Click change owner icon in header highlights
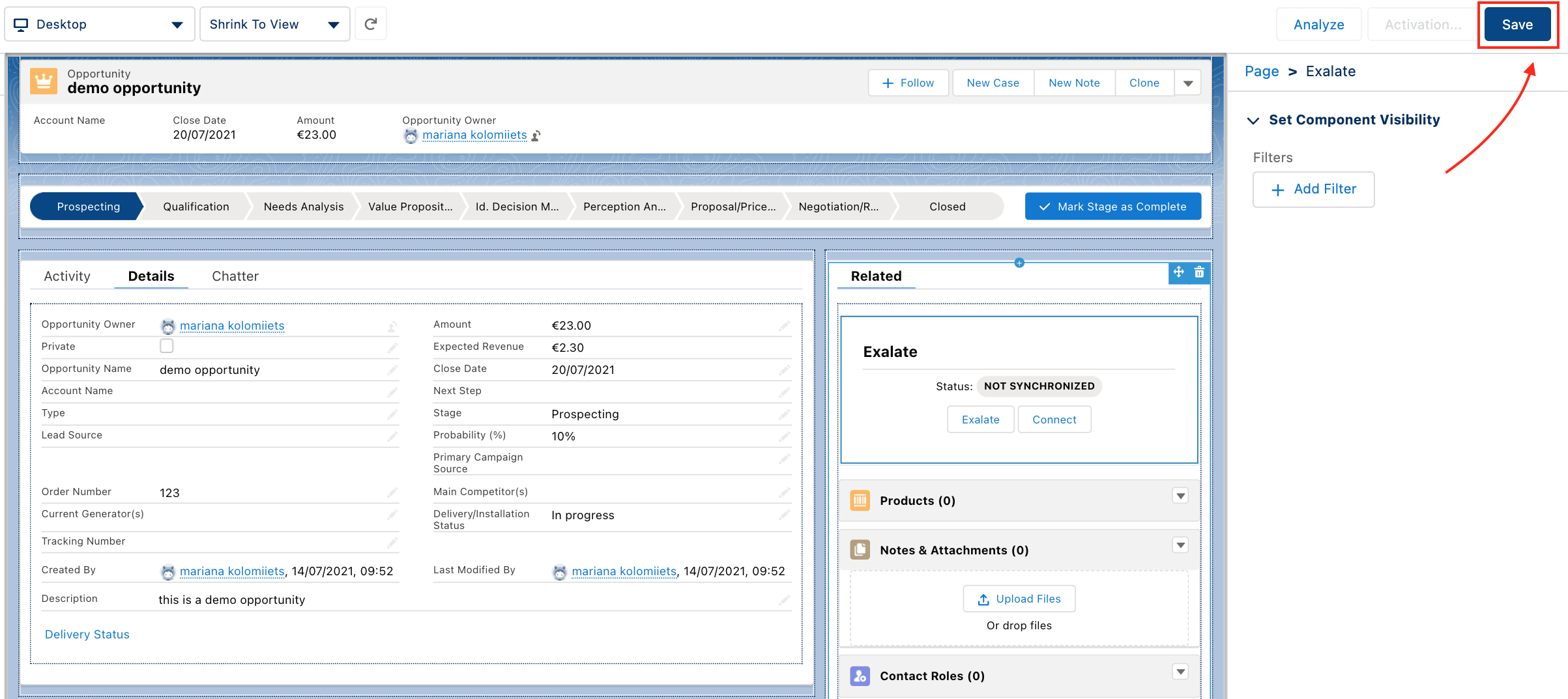The width and height of the screenshot is (1568, 699). (x=536, y=136)
